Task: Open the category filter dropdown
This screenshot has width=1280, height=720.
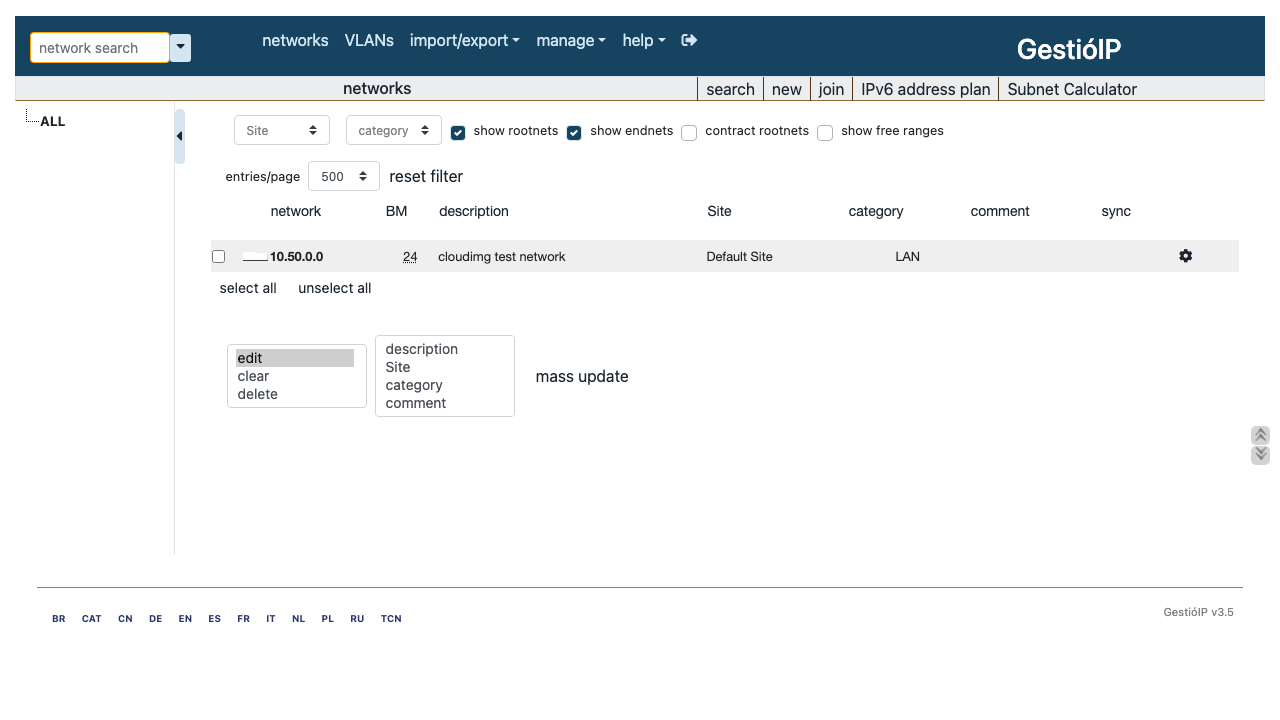Action: pyautogui.click(x=394, y=131)
